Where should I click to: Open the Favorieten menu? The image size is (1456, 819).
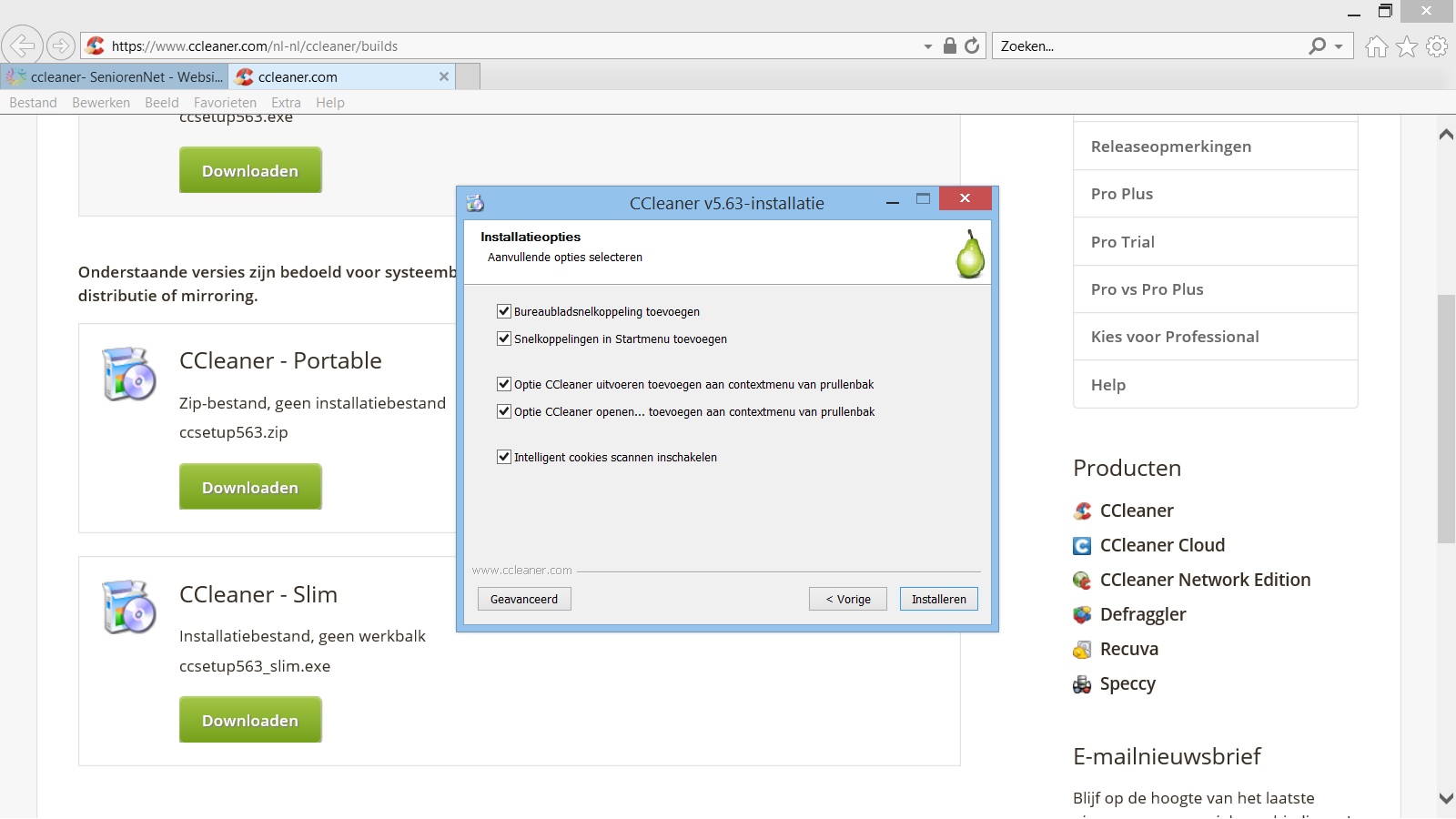225,103
